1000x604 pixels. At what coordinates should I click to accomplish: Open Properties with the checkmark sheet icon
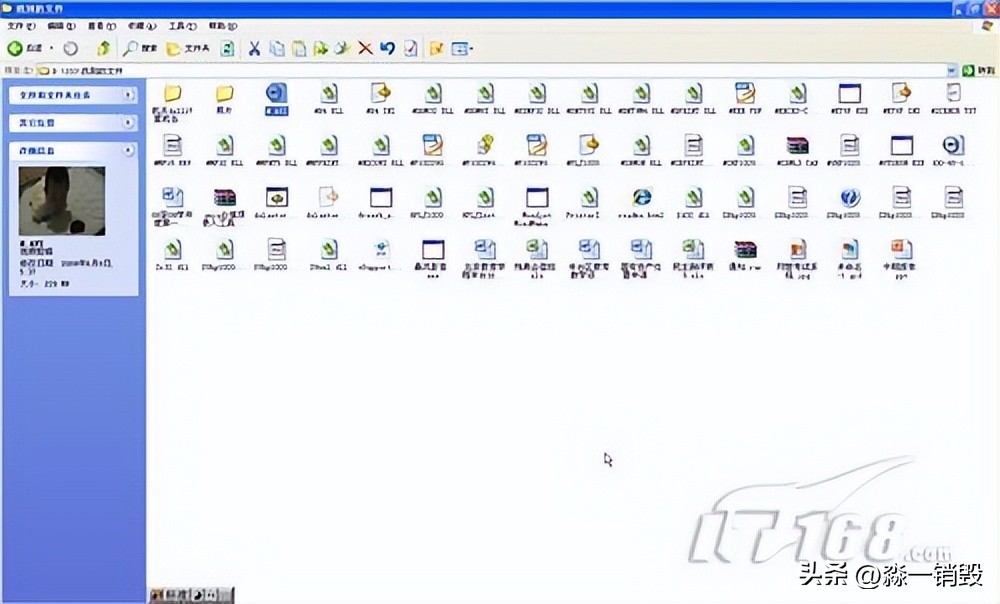click(411, 48)
